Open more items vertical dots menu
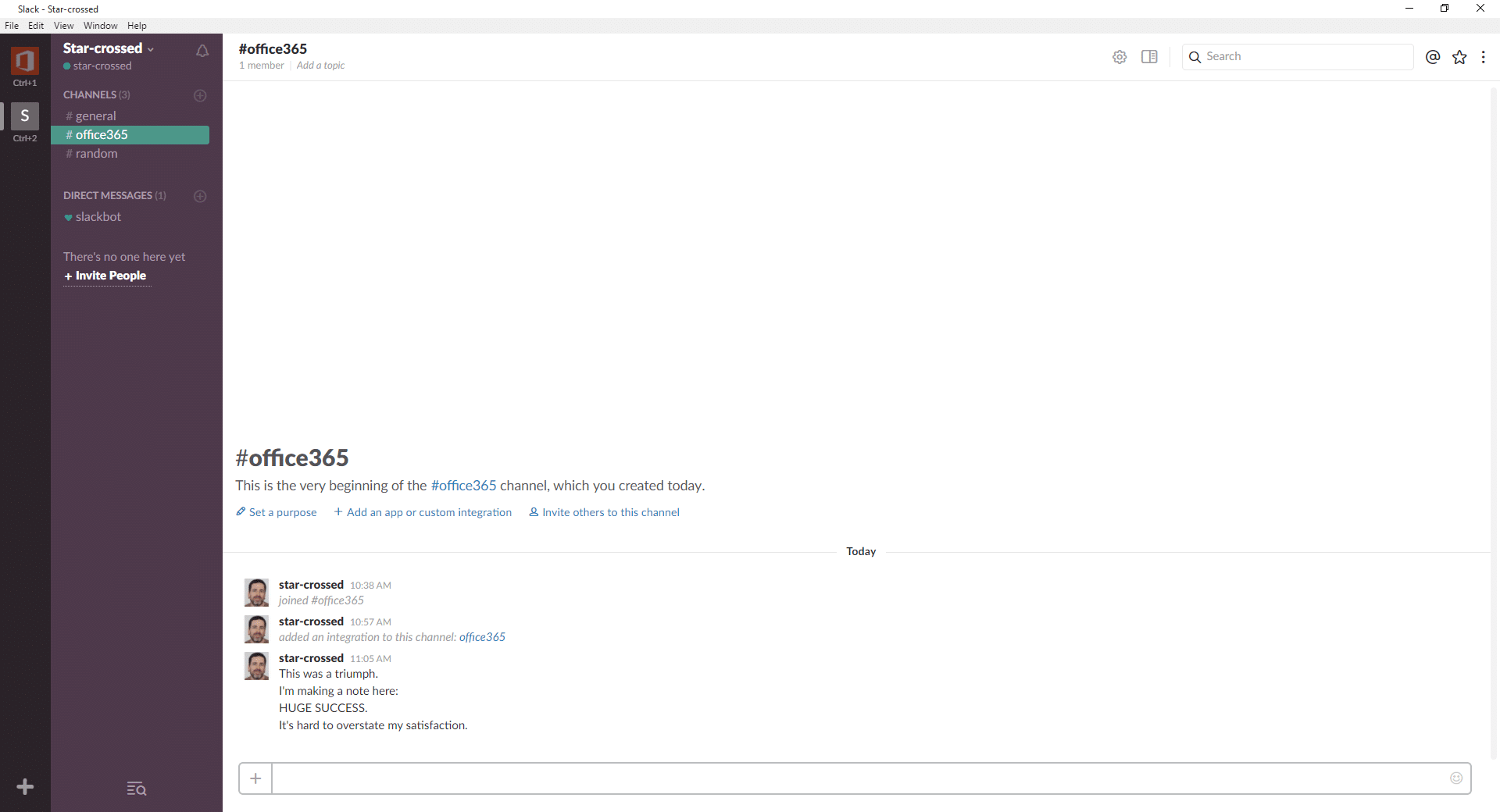 tap(1483, 57)
